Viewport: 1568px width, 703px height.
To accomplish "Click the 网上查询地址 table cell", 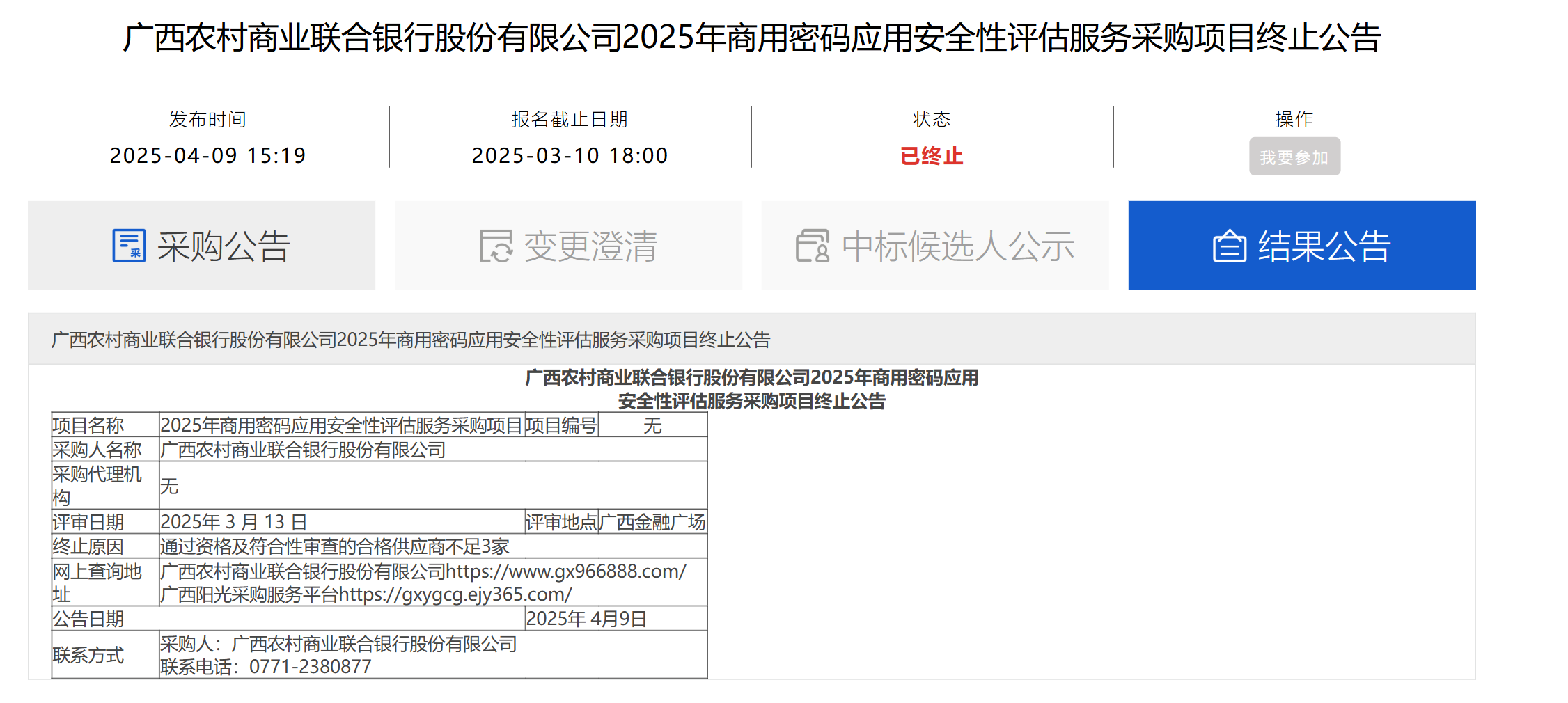I will pos(105,582).
